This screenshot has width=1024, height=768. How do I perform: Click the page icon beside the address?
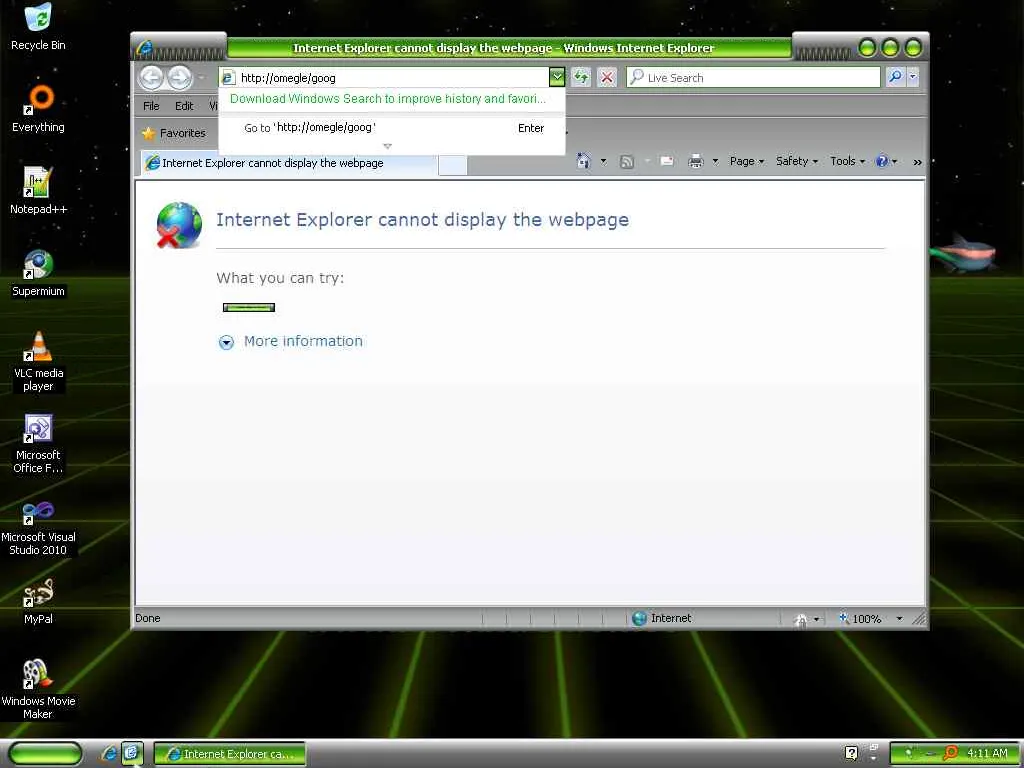tap(228, 78)
